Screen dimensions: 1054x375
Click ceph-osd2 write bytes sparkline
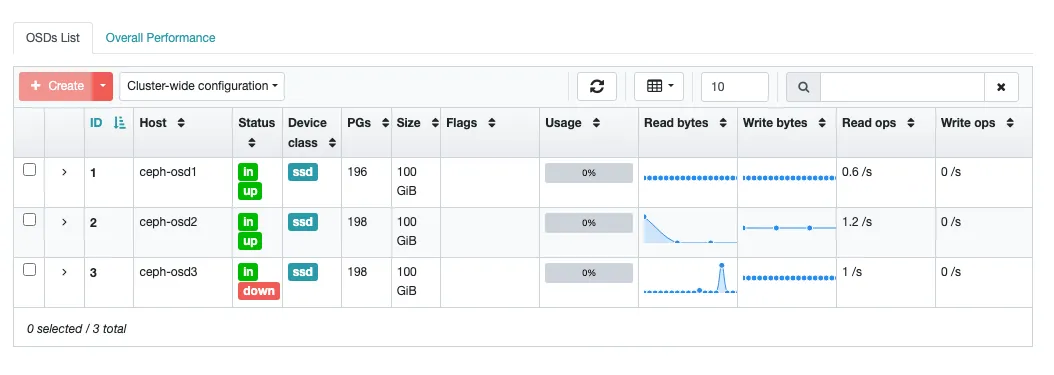(x=789, y=228)
